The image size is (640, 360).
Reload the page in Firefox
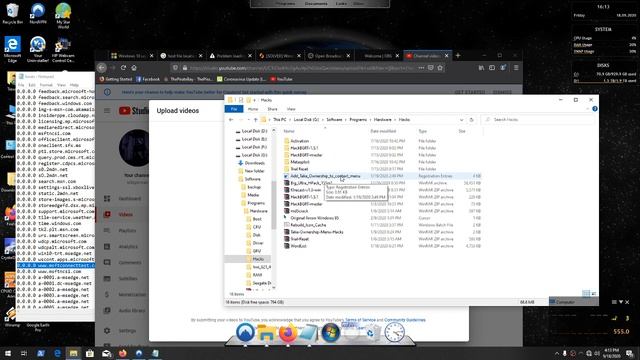pos(123,68)
